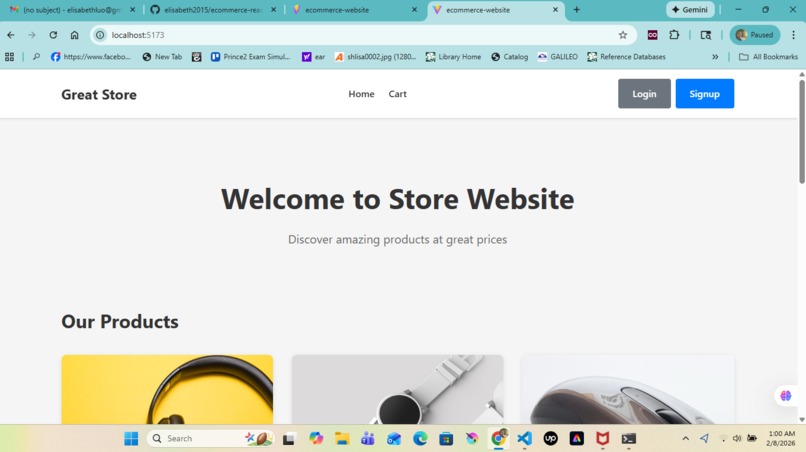
Task: Go to the Home nav link
Action: [x=361, y=94]
